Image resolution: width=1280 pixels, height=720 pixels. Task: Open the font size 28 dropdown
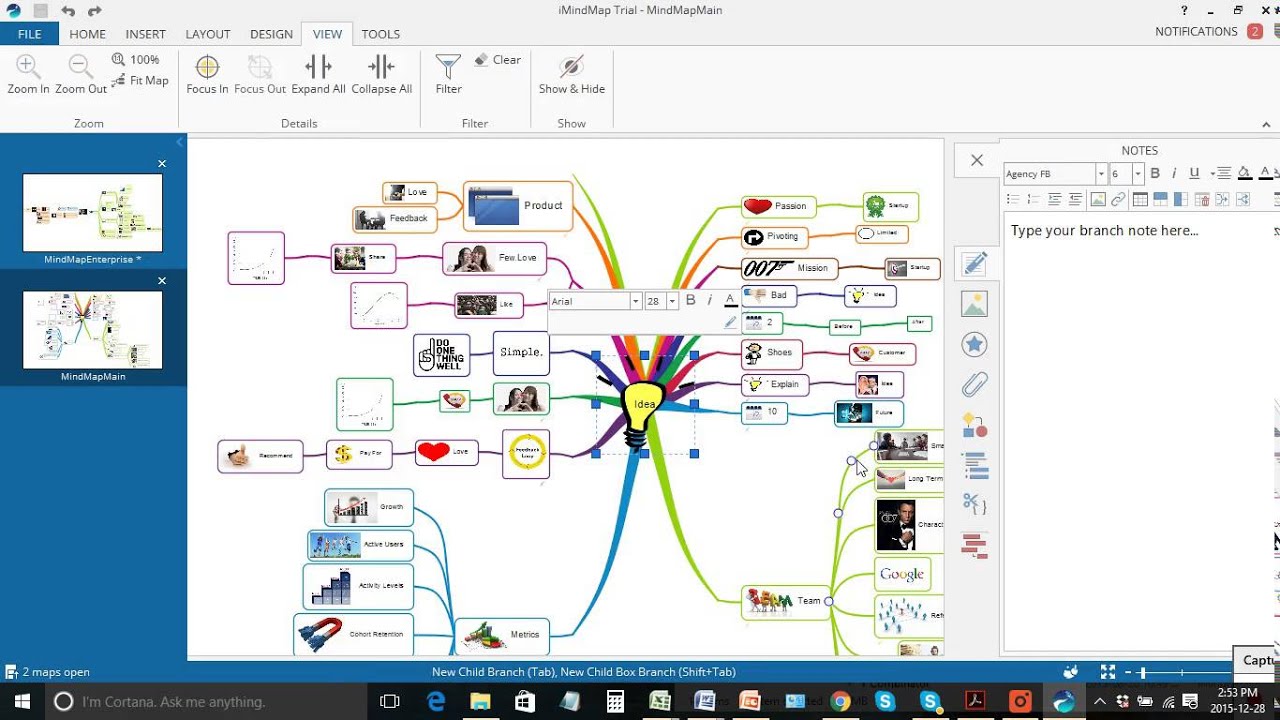pos(672,301)
